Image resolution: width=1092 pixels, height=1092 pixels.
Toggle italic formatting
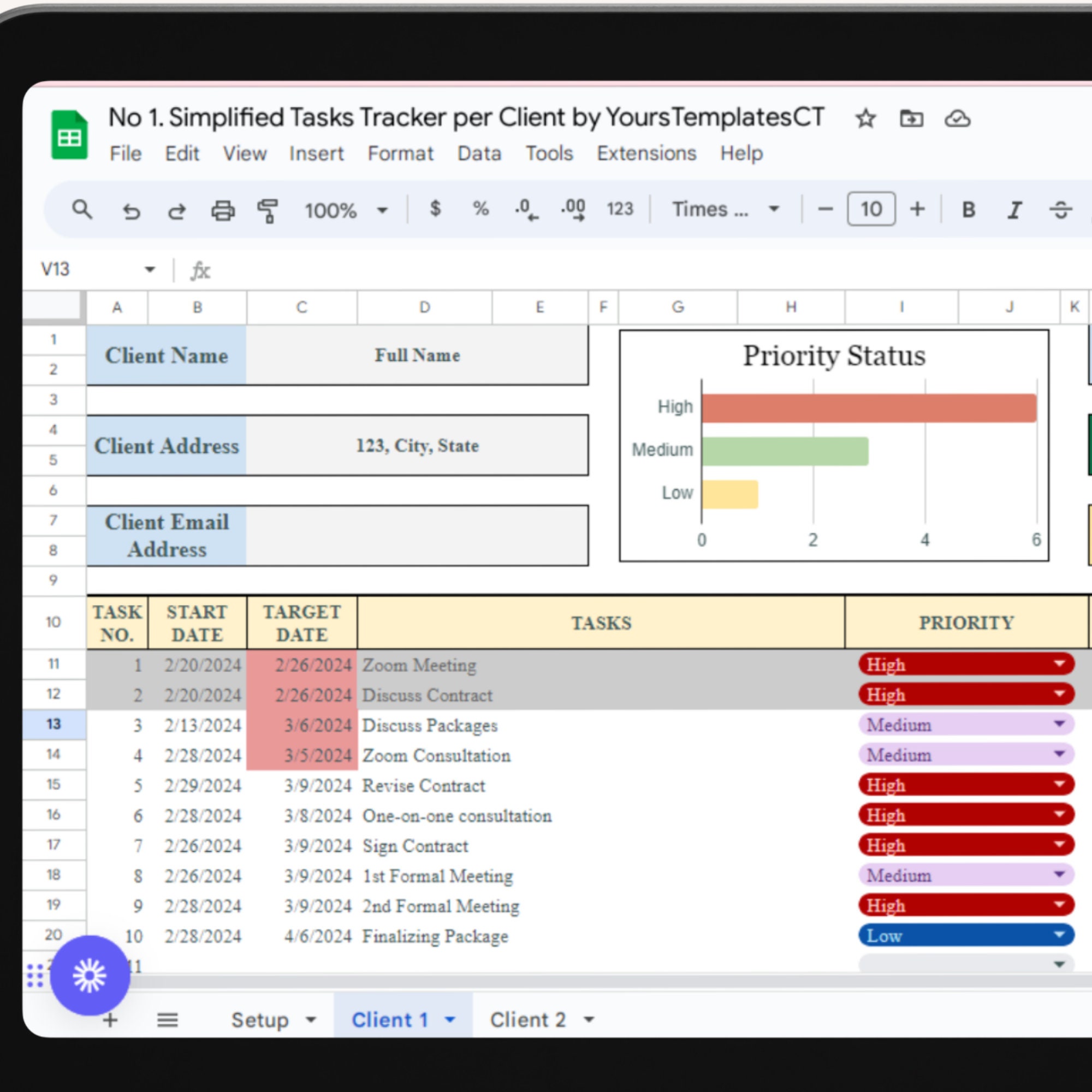[x=1014, y=209]
